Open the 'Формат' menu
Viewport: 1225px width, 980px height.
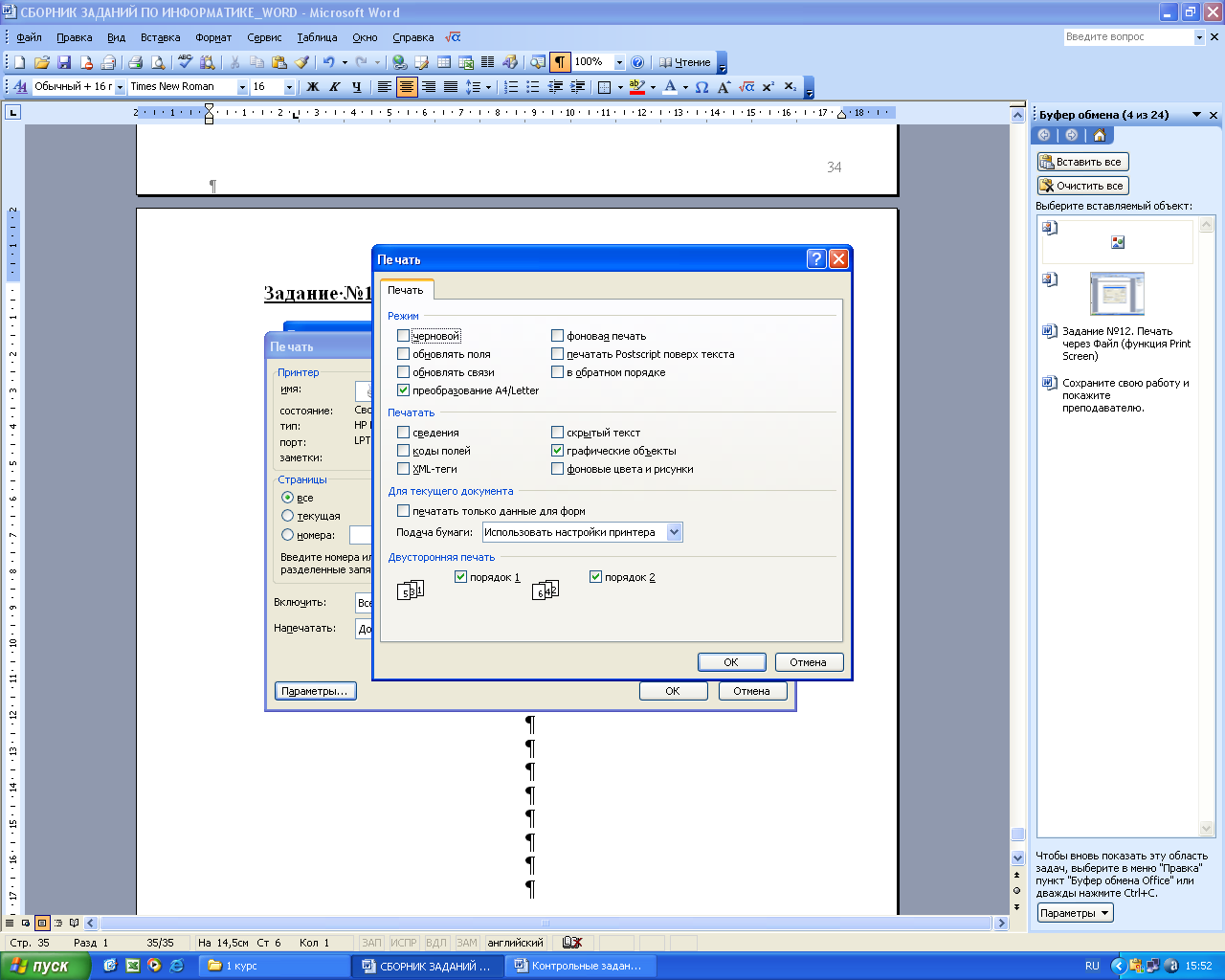pyautogui.click(x=213, y=37)
